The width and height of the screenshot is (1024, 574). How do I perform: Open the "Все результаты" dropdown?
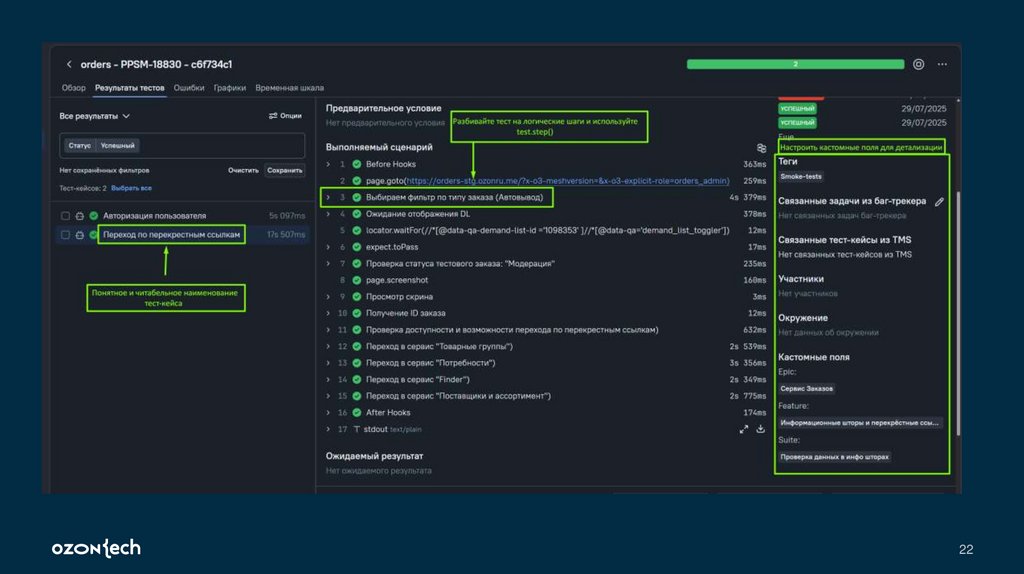95,116
